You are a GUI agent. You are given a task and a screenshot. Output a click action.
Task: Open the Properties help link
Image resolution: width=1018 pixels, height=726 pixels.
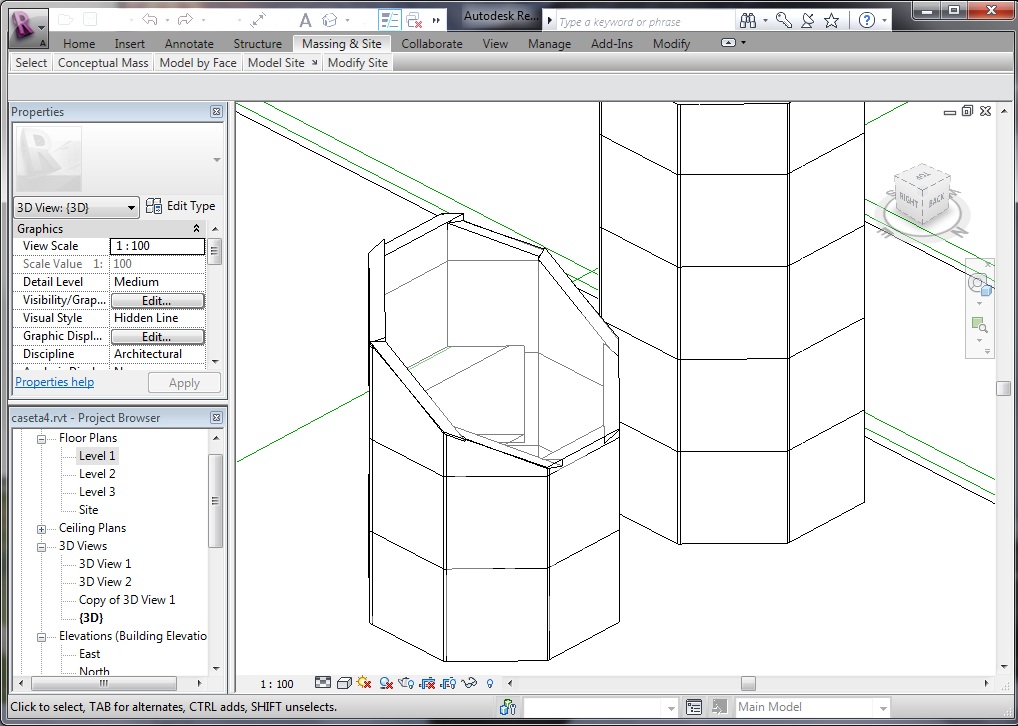point(55,382)
